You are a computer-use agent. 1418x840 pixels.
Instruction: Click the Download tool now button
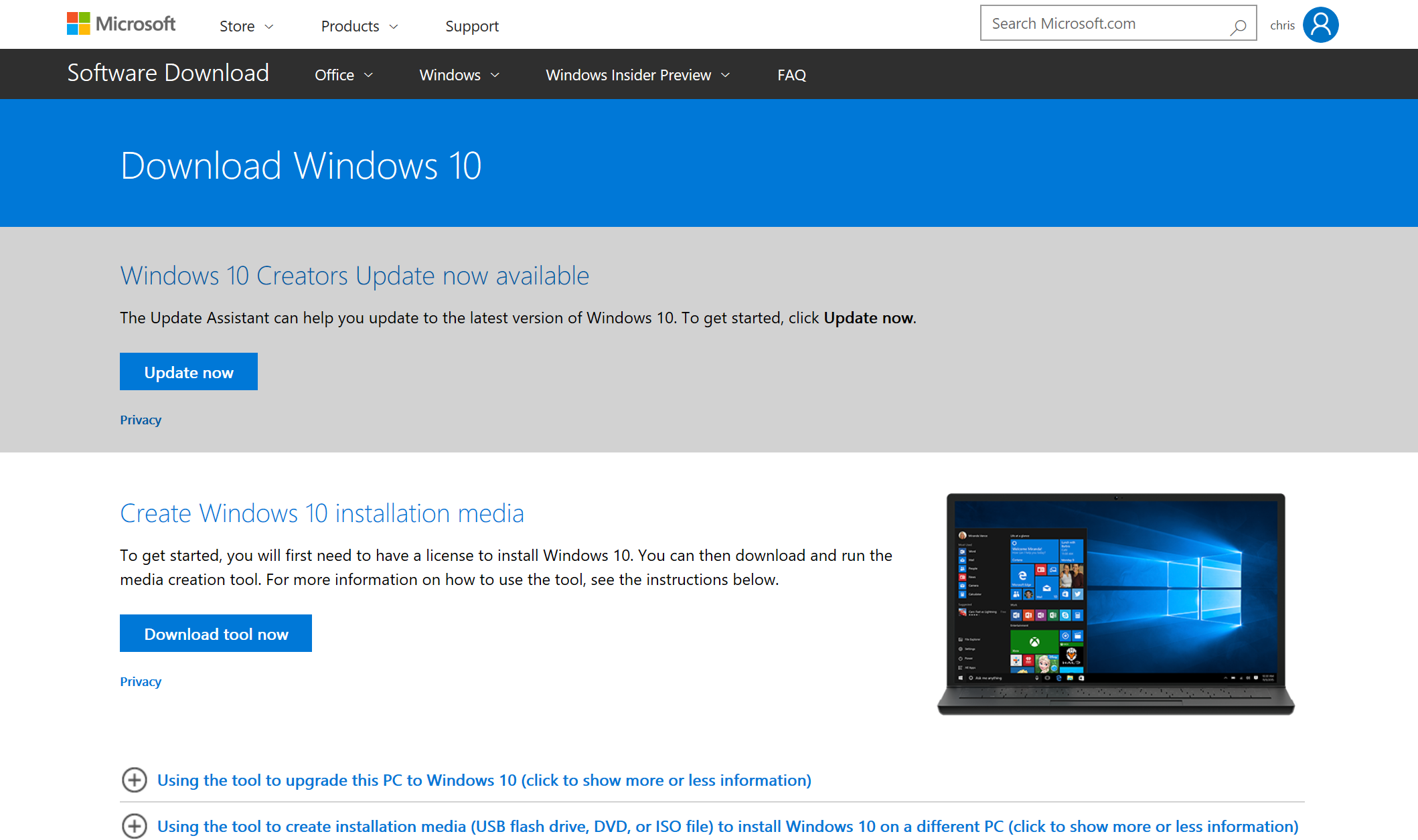215,633
